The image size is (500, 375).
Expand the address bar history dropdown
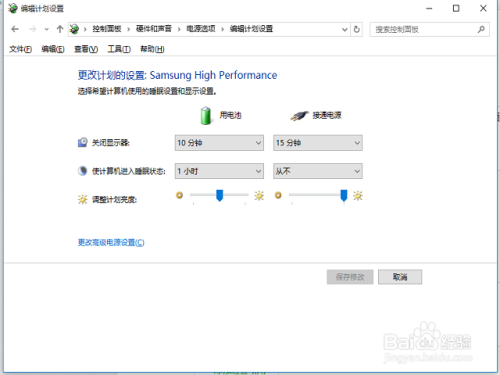[x=345, y=29]
